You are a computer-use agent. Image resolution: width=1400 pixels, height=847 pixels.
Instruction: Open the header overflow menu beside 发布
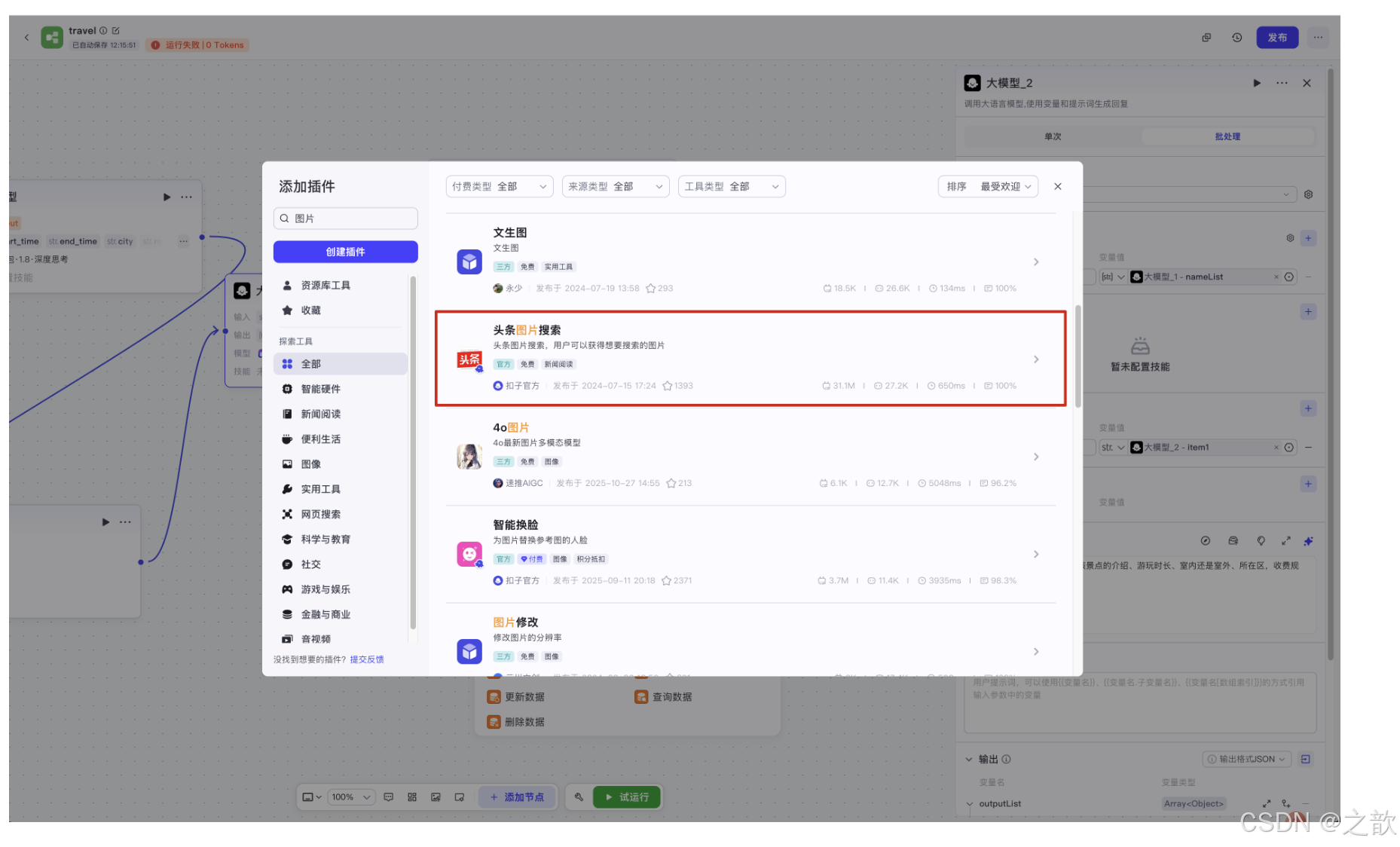[1318, 38]
